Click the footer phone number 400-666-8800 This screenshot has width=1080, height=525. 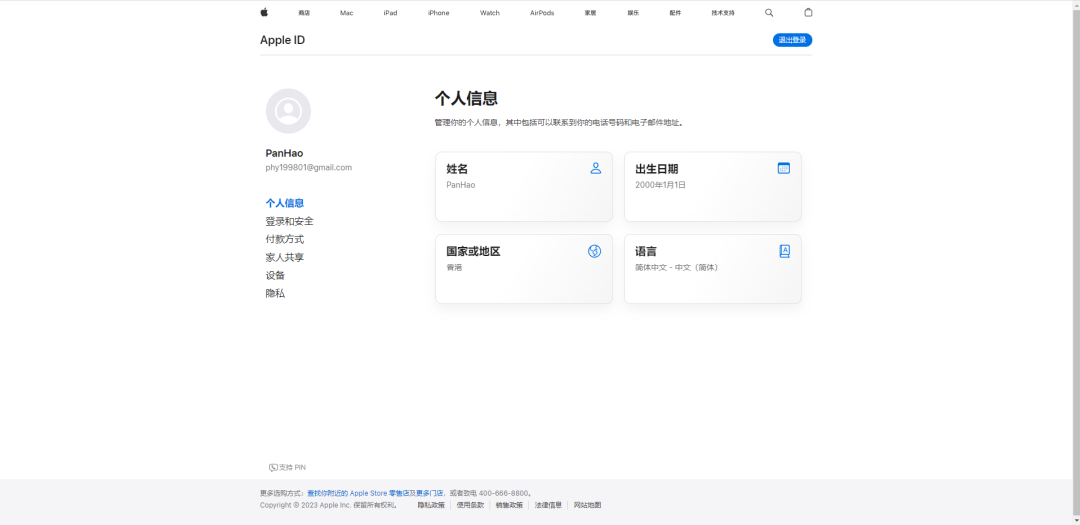click(503, 493)
